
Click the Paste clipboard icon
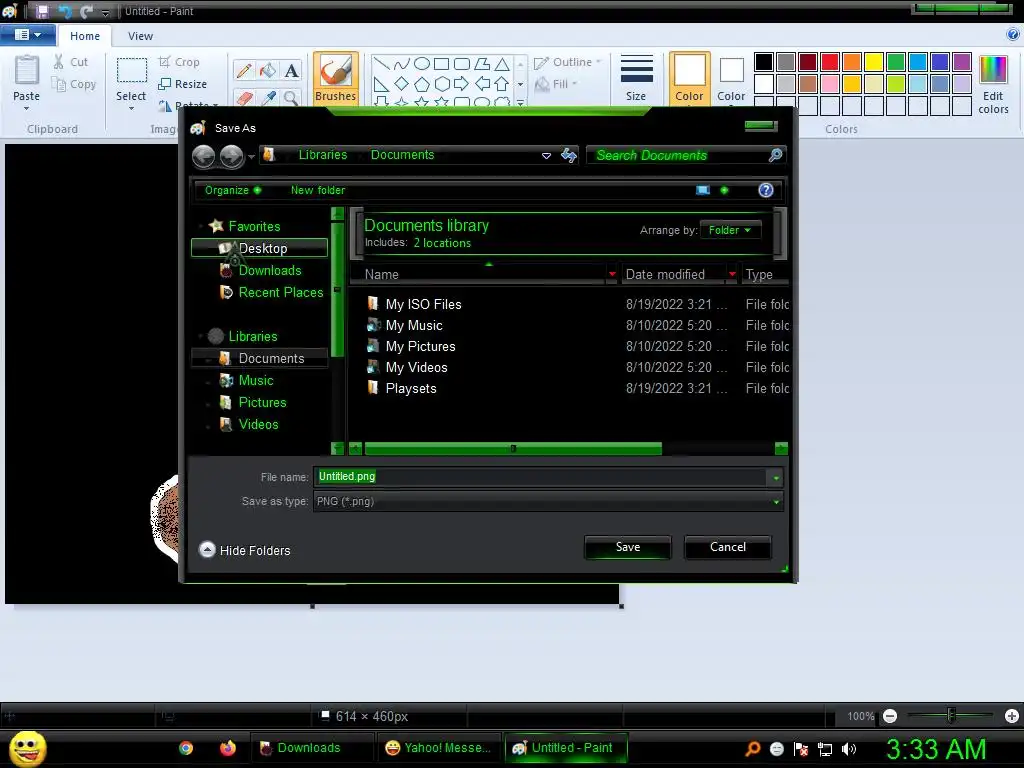(27, 70)
